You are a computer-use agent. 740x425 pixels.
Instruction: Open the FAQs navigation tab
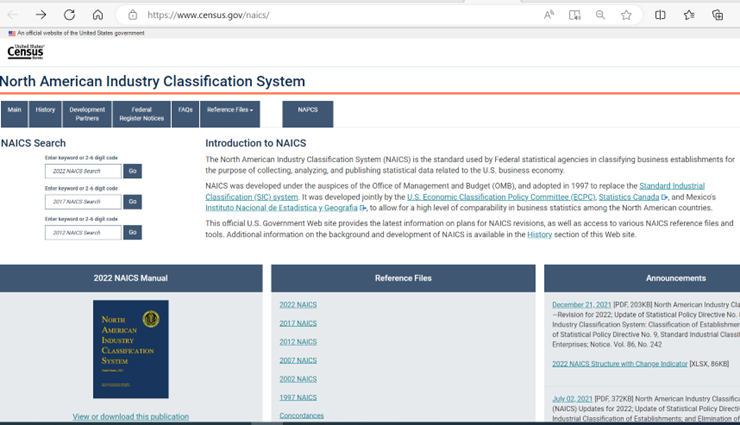185,114
